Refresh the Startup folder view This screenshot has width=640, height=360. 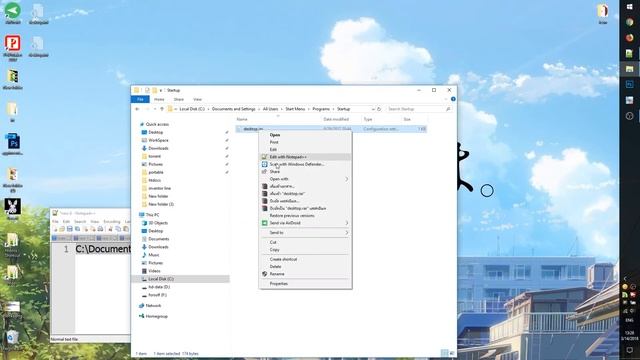pos(379,109)
